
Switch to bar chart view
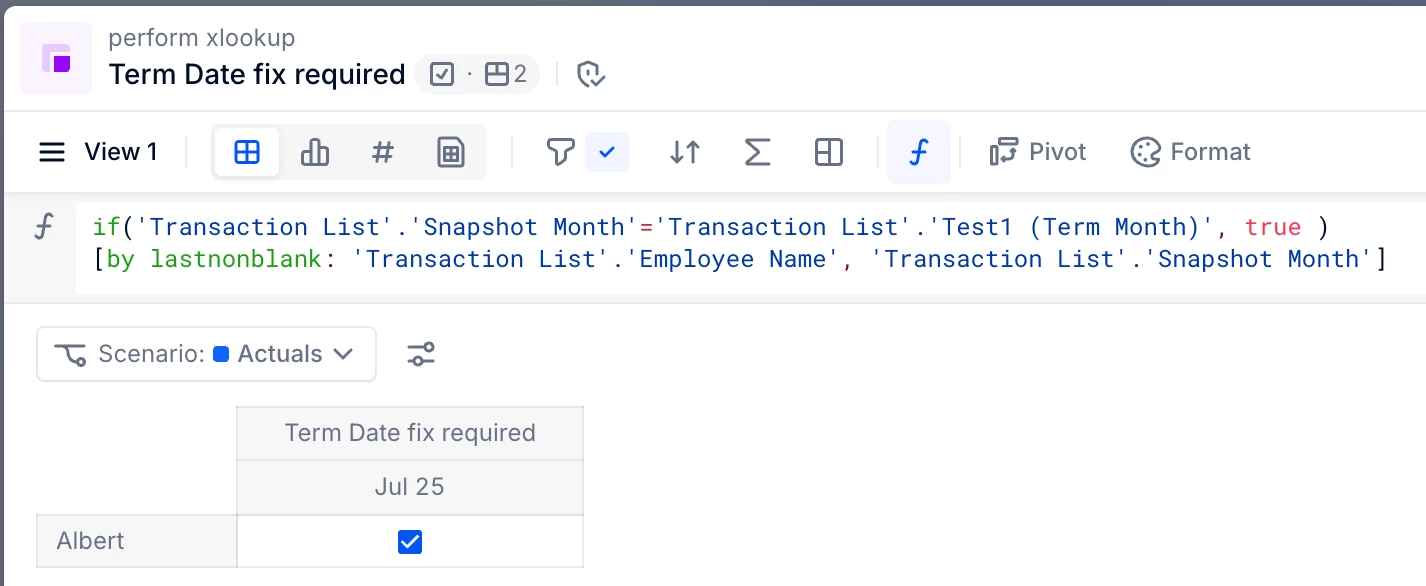315,152
